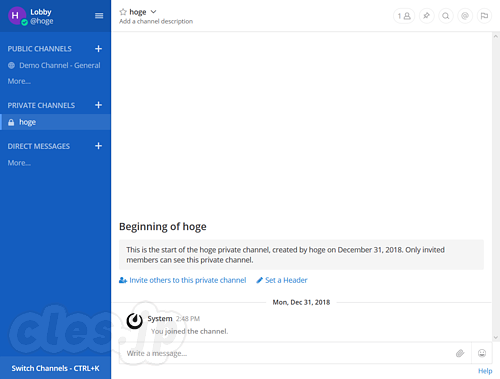Click the PUBLIC CHANNELS heading
The width and height of the screenshot is (500, 379).
point(40,49)
